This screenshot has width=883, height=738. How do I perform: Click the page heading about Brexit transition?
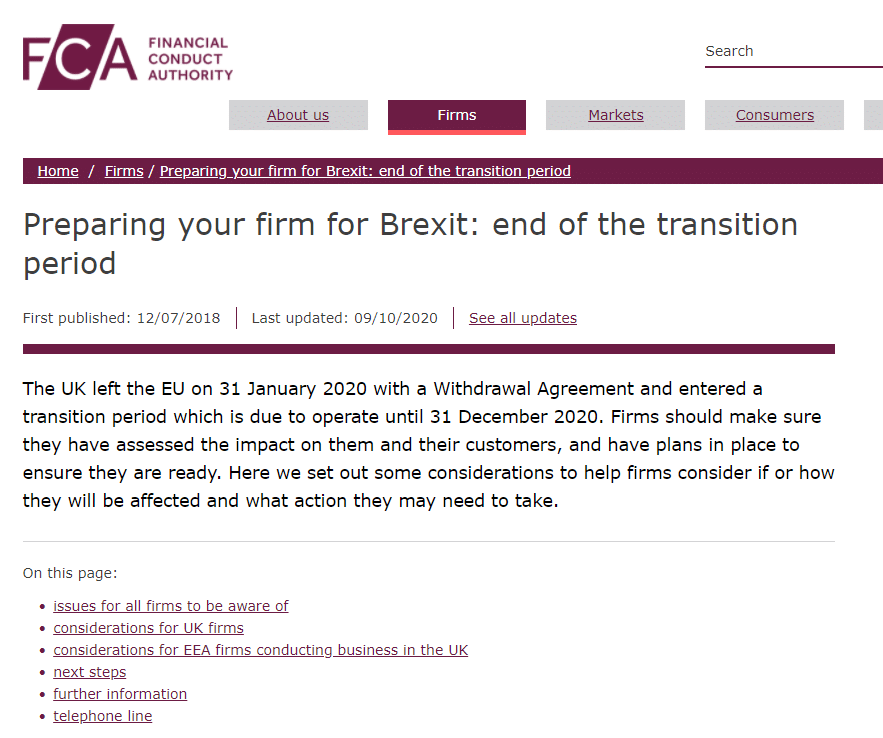[410, 243]
